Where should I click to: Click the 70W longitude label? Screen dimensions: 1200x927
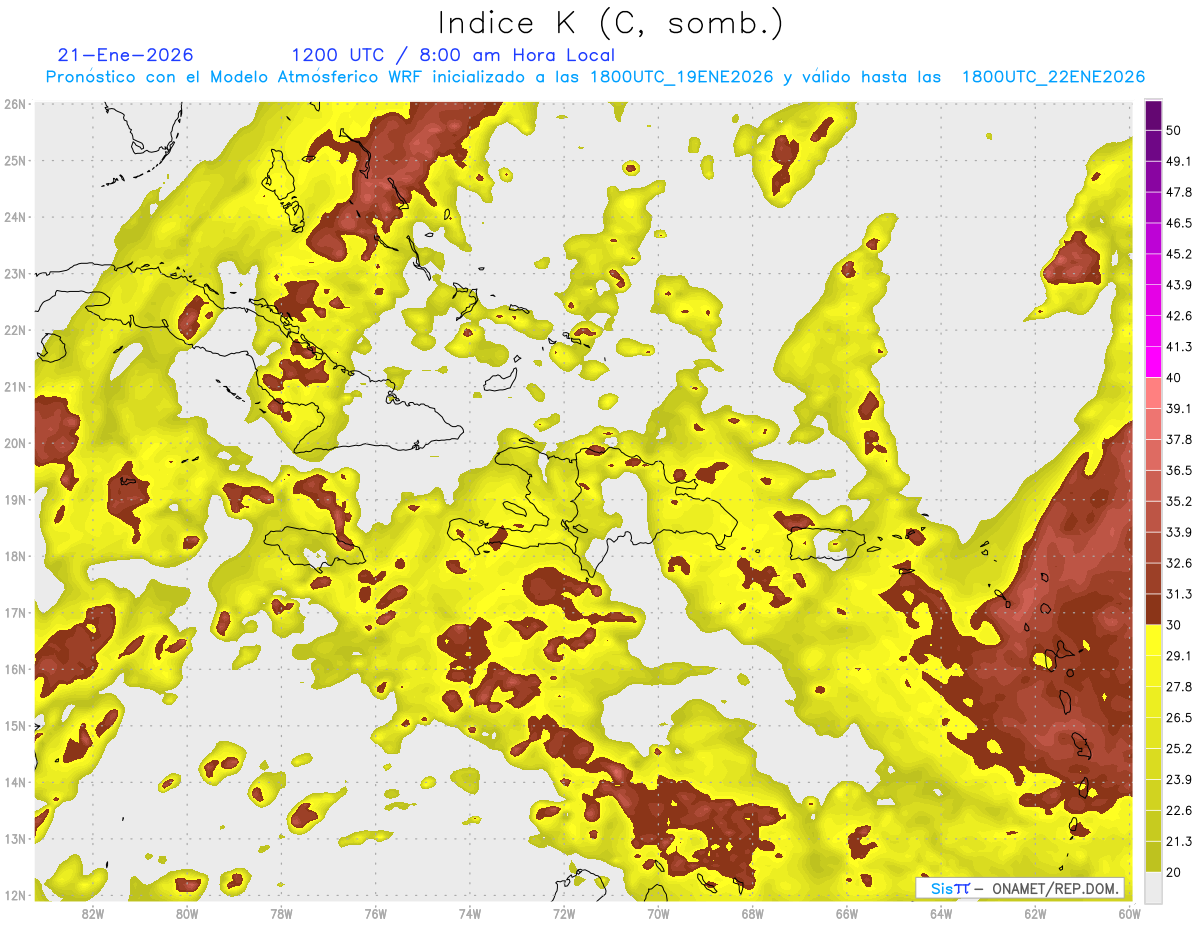[658, 913]
